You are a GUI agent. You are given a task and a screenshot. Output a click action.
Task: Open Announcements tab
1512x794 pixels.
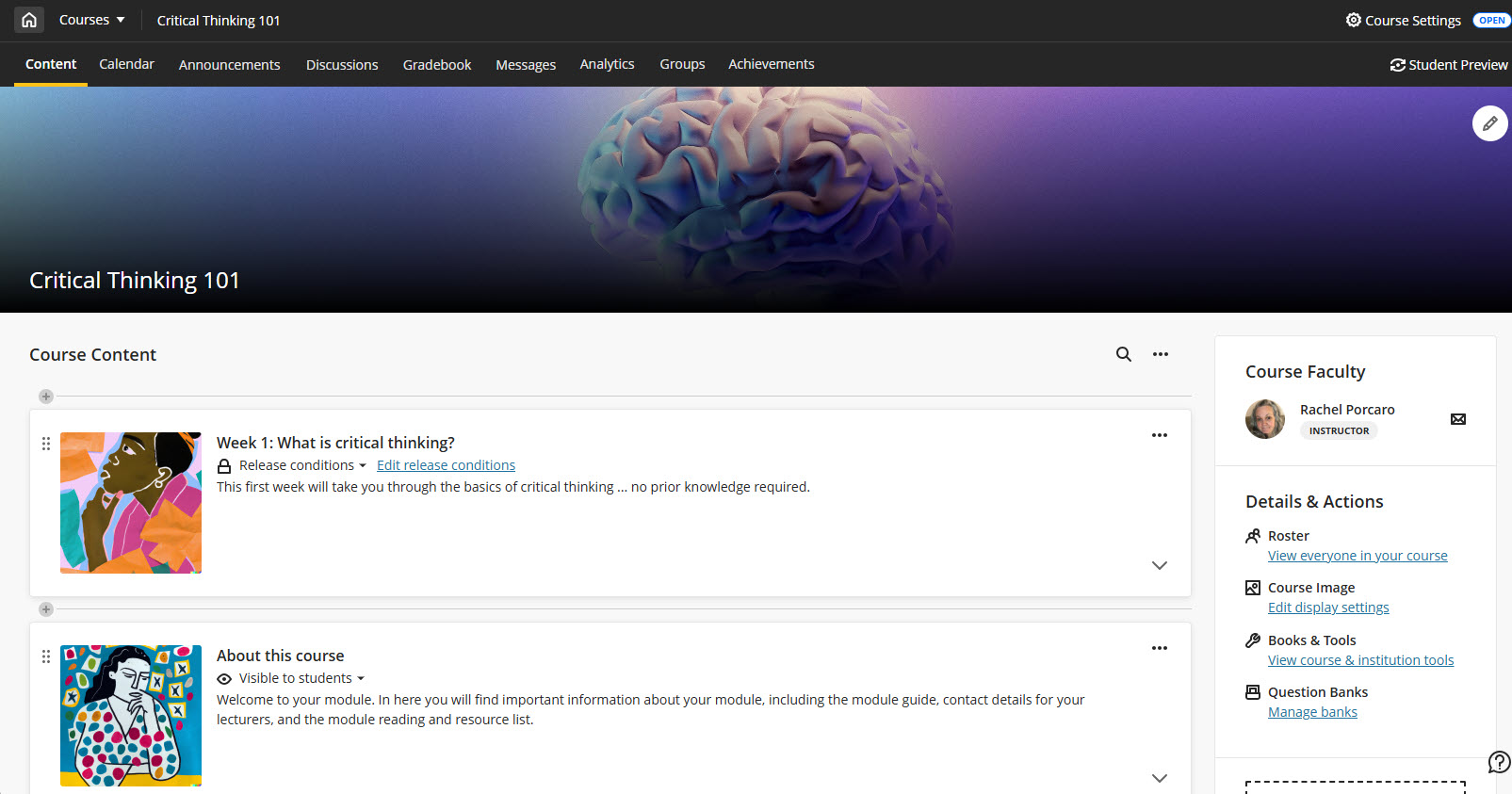[x=230, y=65]
